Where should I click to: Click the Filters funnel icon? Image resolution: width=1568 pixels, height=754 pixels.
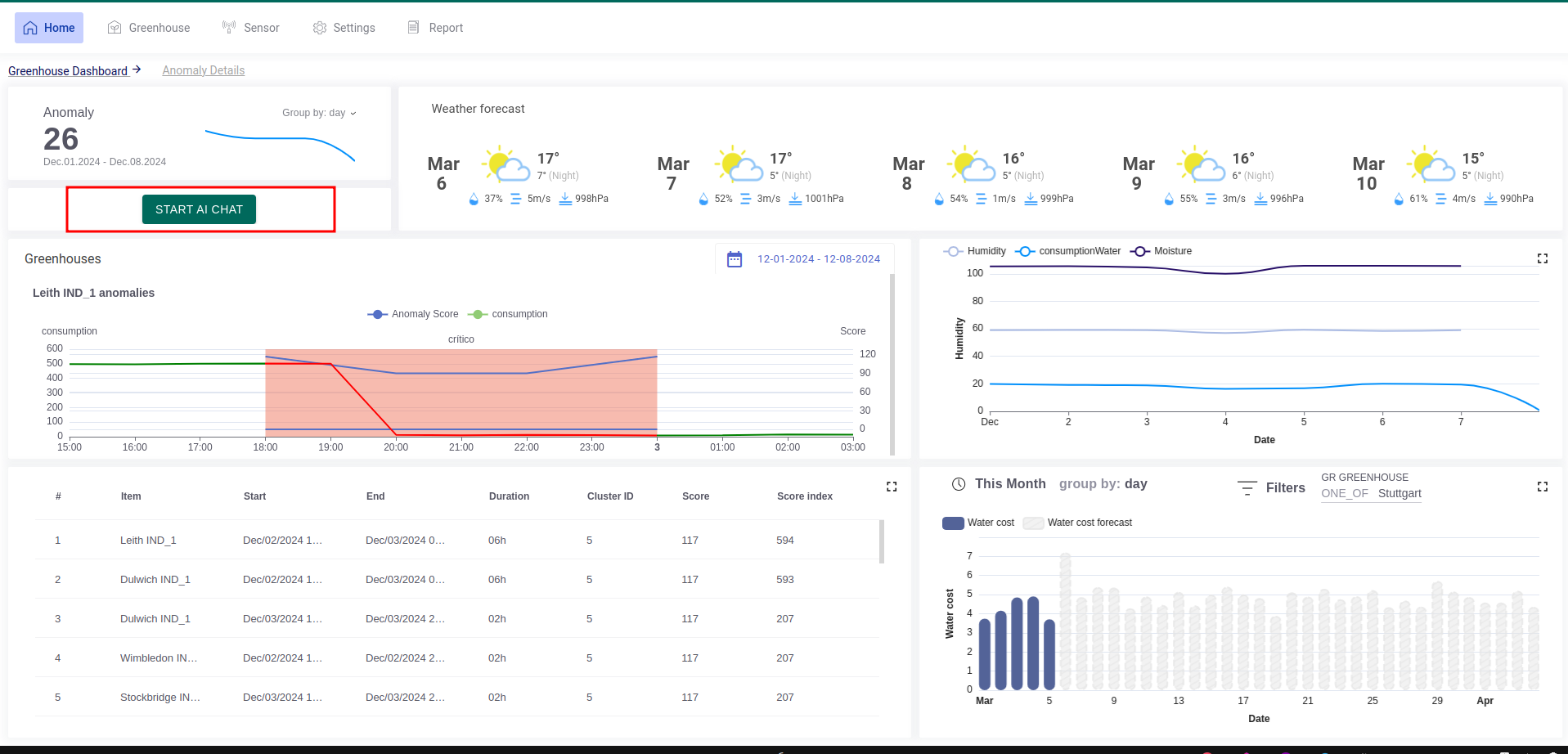pos(1247,488)
